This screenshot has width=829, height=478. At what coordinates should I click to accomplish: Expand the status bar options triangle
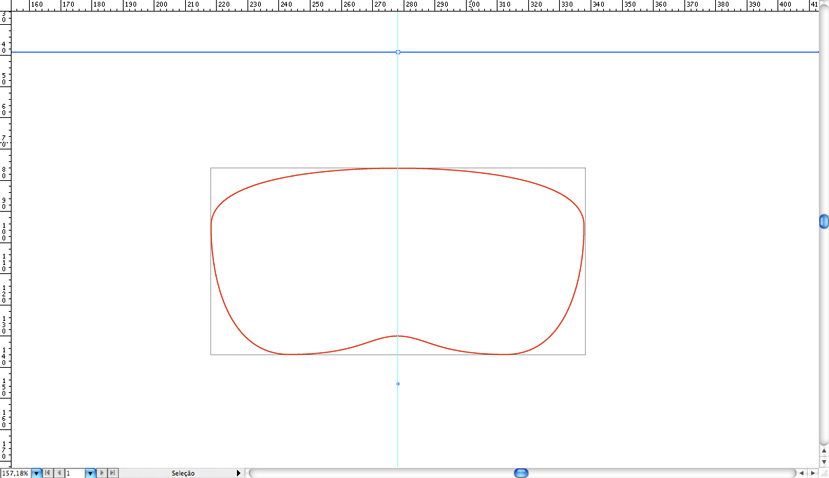(238, 473)
